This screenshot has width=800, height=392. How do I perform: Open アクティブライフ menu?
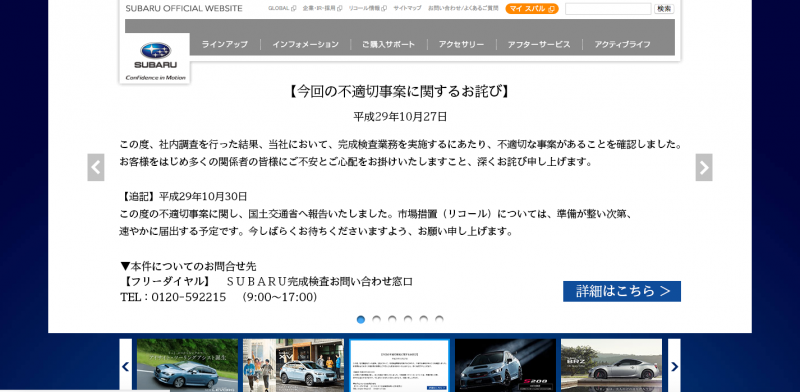point(622,44)
